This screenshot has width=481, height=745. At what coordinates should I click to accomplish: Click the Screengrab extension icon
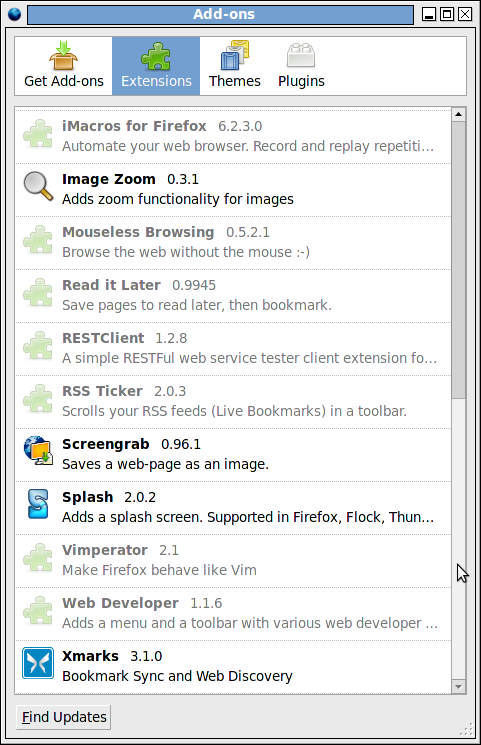pos(38,450)
